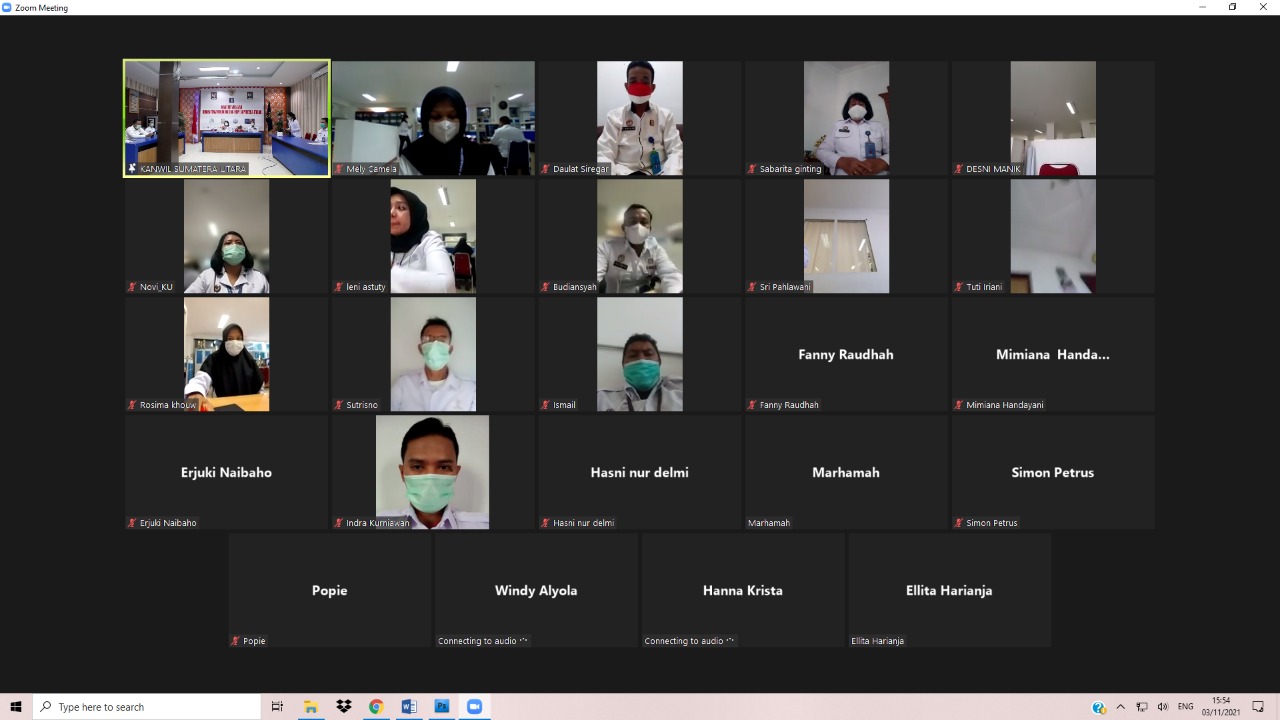This screenshot has height=720, width=1280.
Task: Open Google Chrome from taskbar
Action: 376,707
